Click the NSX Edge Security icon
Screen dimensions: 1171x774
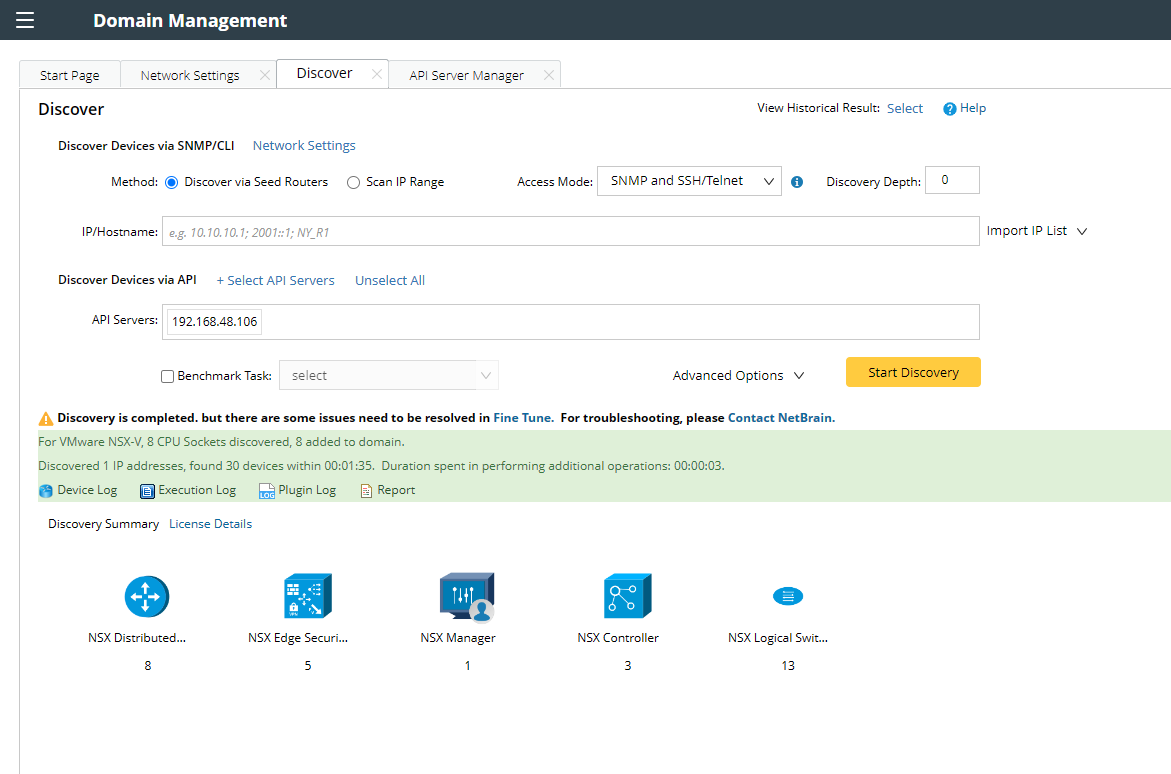(307, 597)
